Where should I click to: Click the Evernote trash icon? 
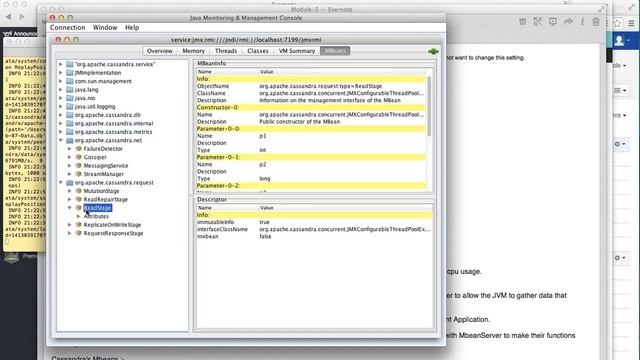coord(596,22)
